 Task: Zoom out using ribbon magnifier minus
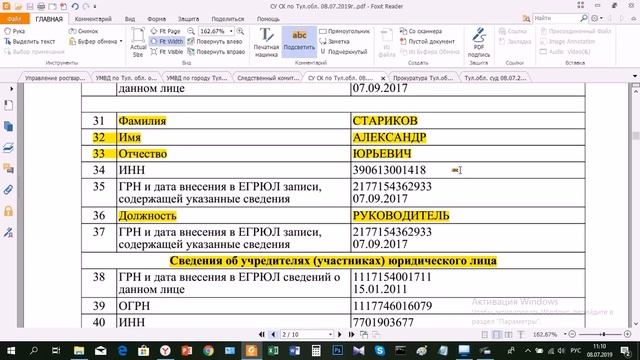click(x=191, y=31)
